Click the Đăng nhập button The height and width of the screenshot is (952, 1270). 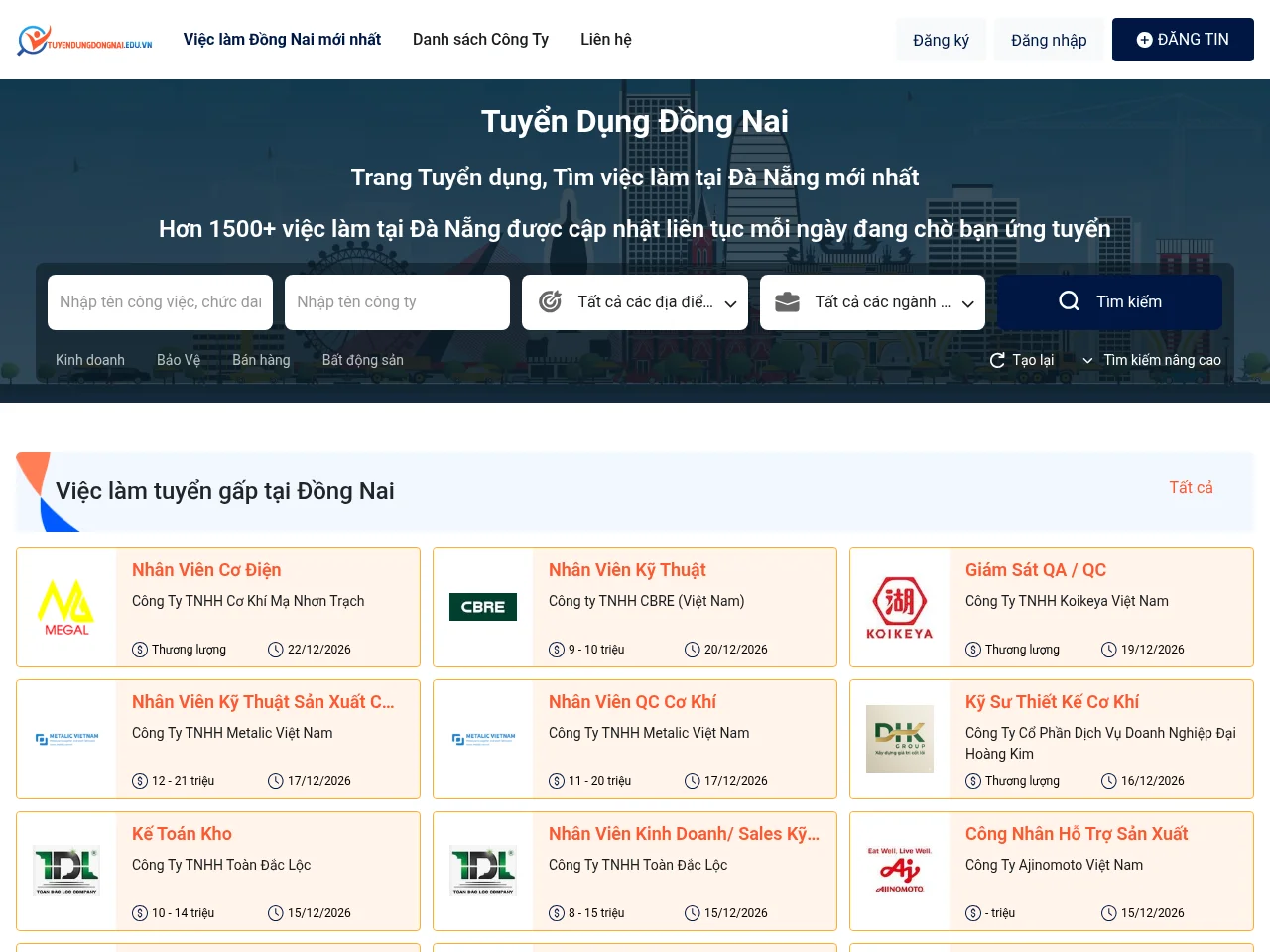click(x=1049, y=40)
